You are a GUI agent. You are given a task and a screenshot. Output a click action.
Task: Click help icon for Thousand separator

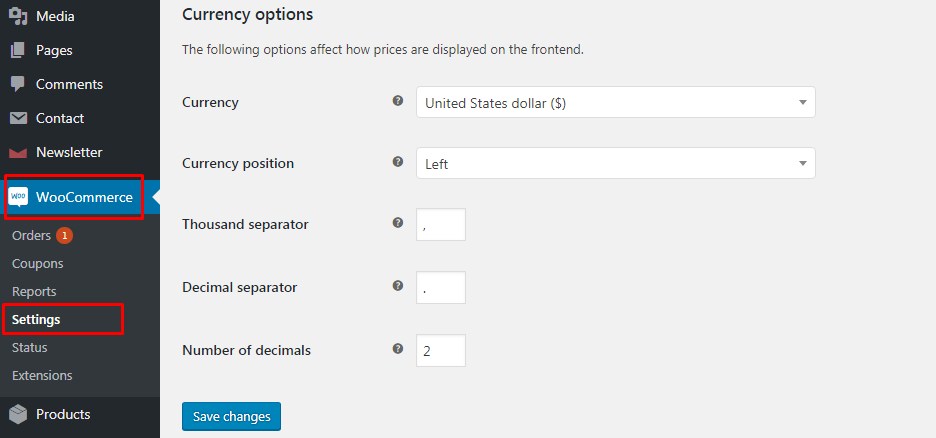(398, 223)
